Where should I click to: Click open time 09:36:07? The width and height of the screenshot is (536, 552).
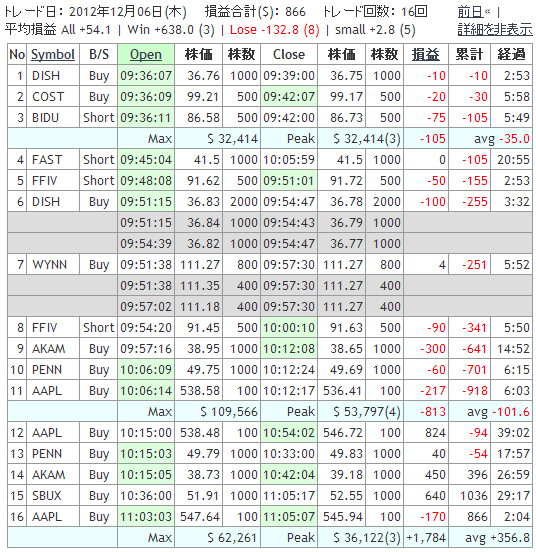[146, 76]
